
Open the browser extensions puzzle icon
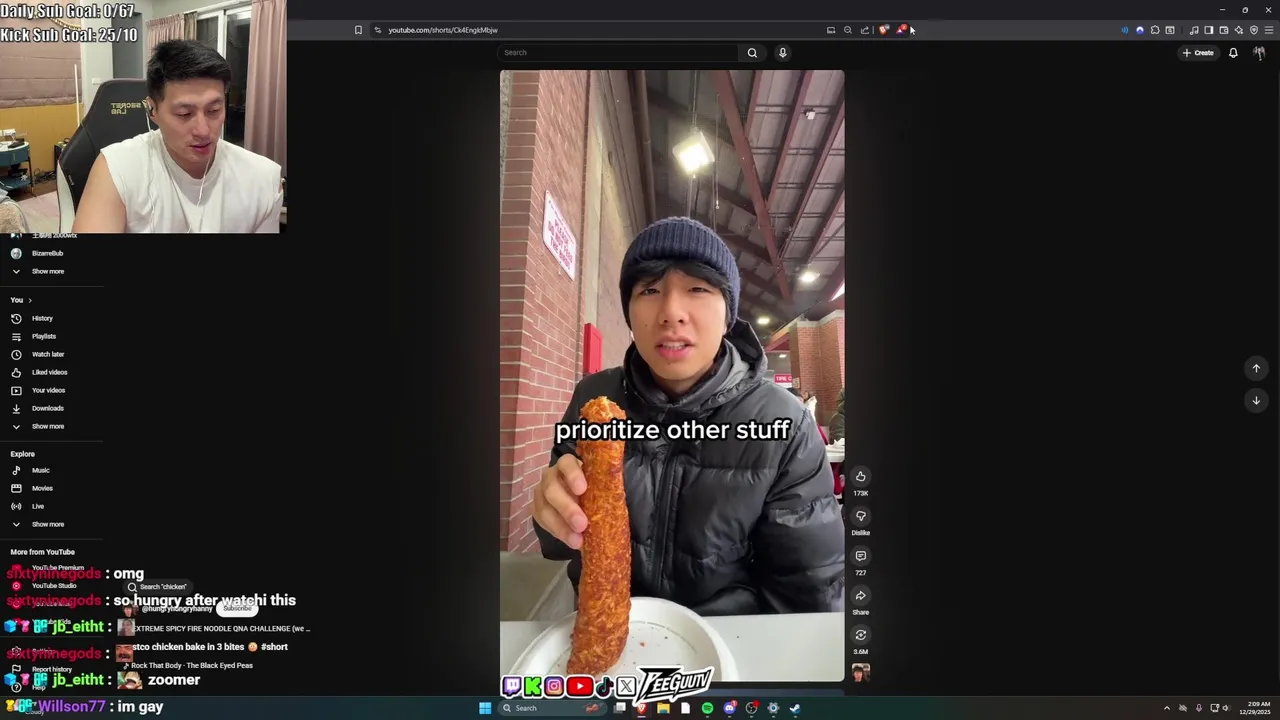click(x=1155, y=30)
